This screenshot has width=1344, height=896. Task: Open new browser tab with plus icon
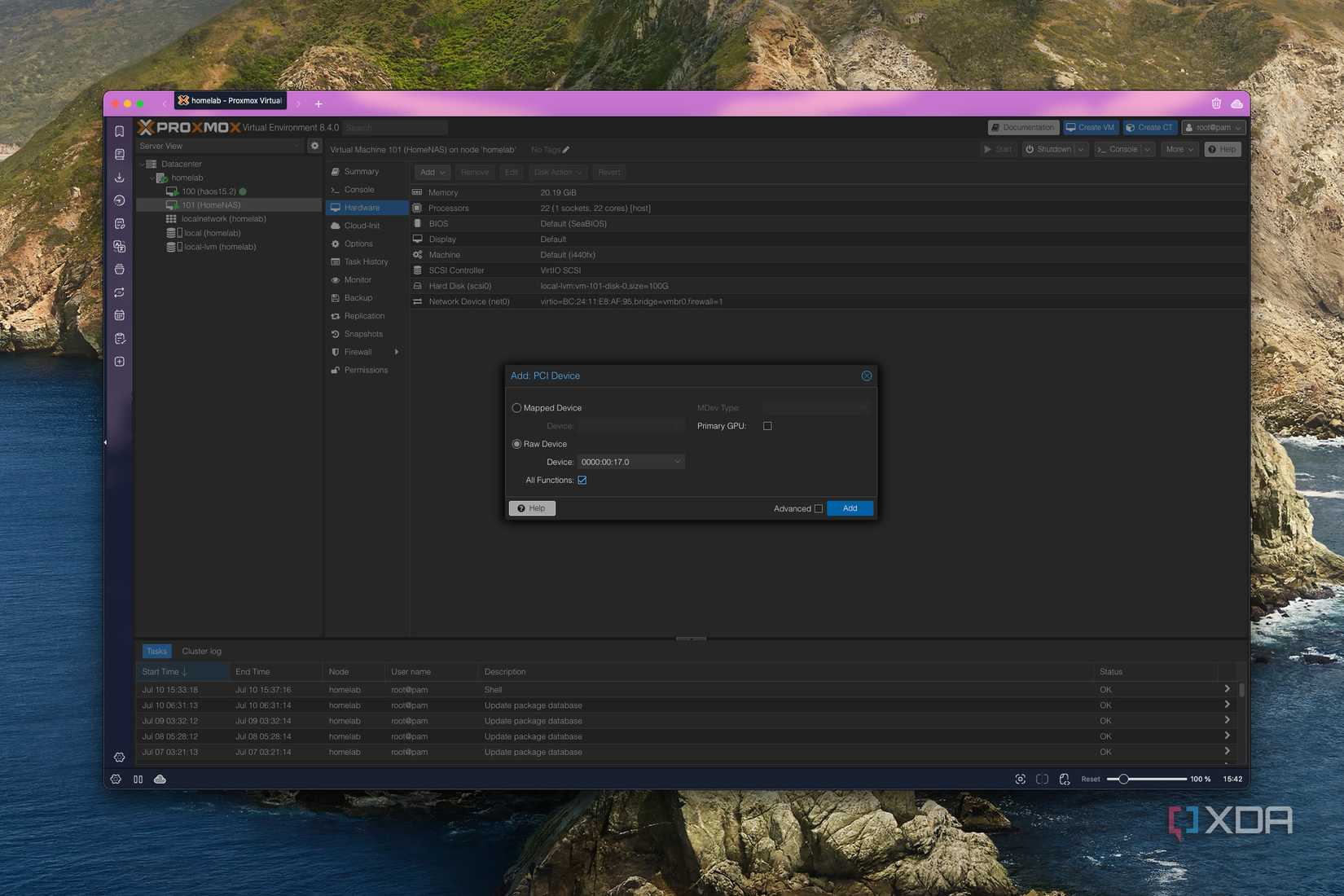click(x=318, y=103)
